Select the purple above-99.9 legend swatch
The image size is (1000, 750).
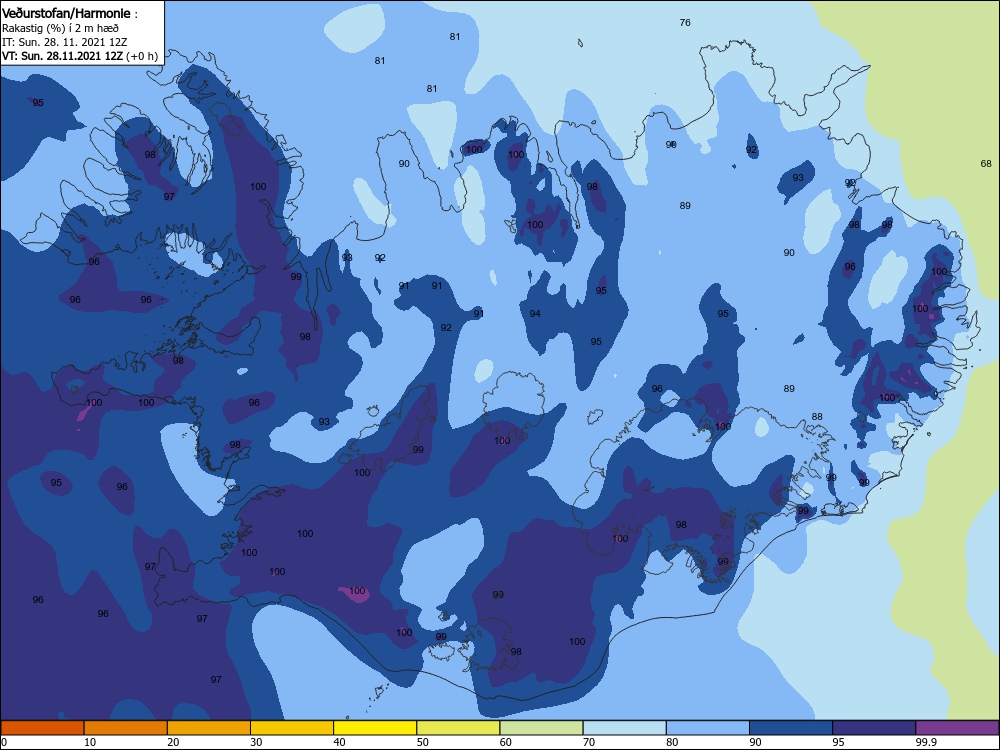point(957,728)
